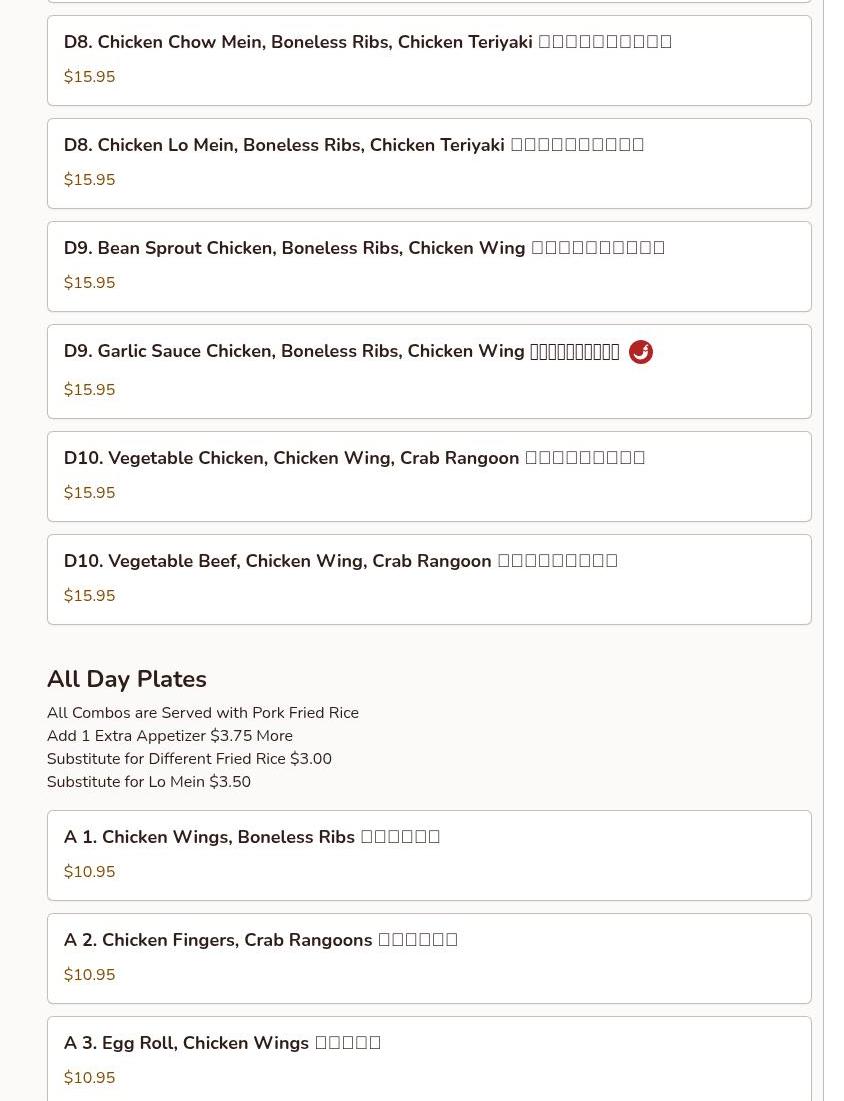Click 'Substitute for Lo Mein $3.50' text
The height and width of the screenshot is (1101, 844).
pos(149,782)
